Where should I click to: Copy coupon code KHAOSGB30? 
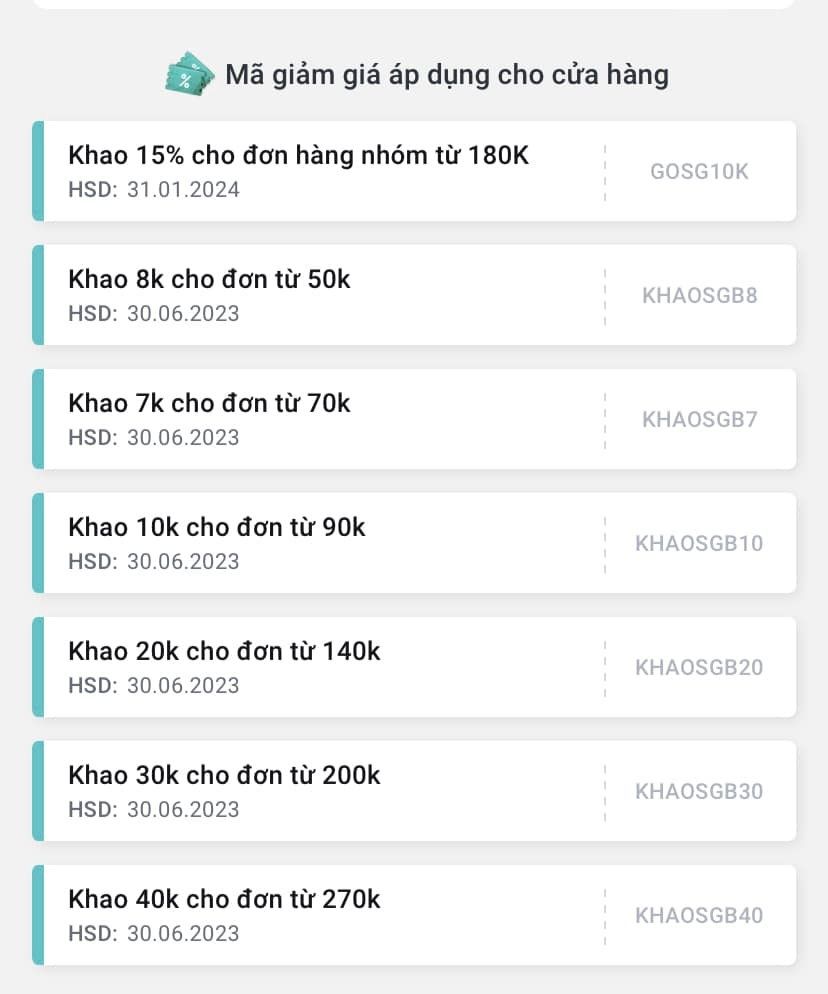[x=699, y=791]
